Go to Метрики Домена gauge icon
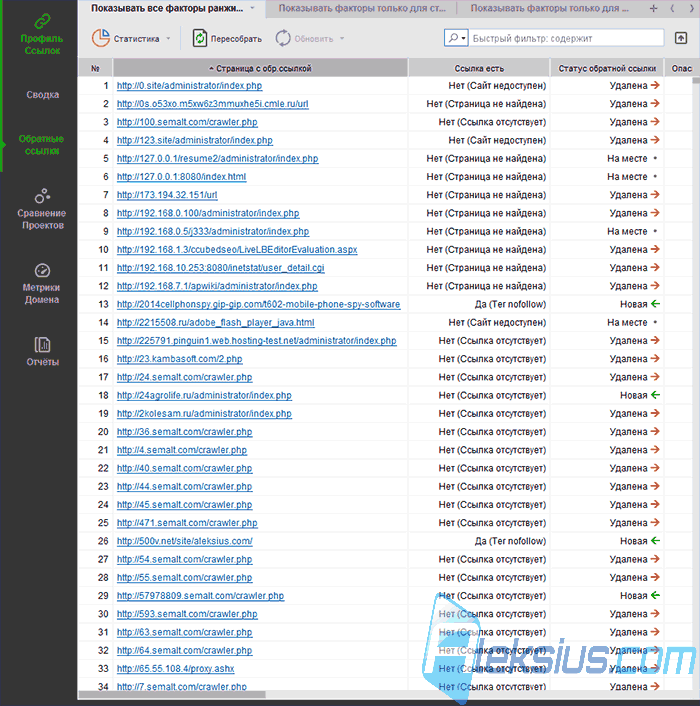Viewport: 700px width, 706px height. click(x=42, y=271)
